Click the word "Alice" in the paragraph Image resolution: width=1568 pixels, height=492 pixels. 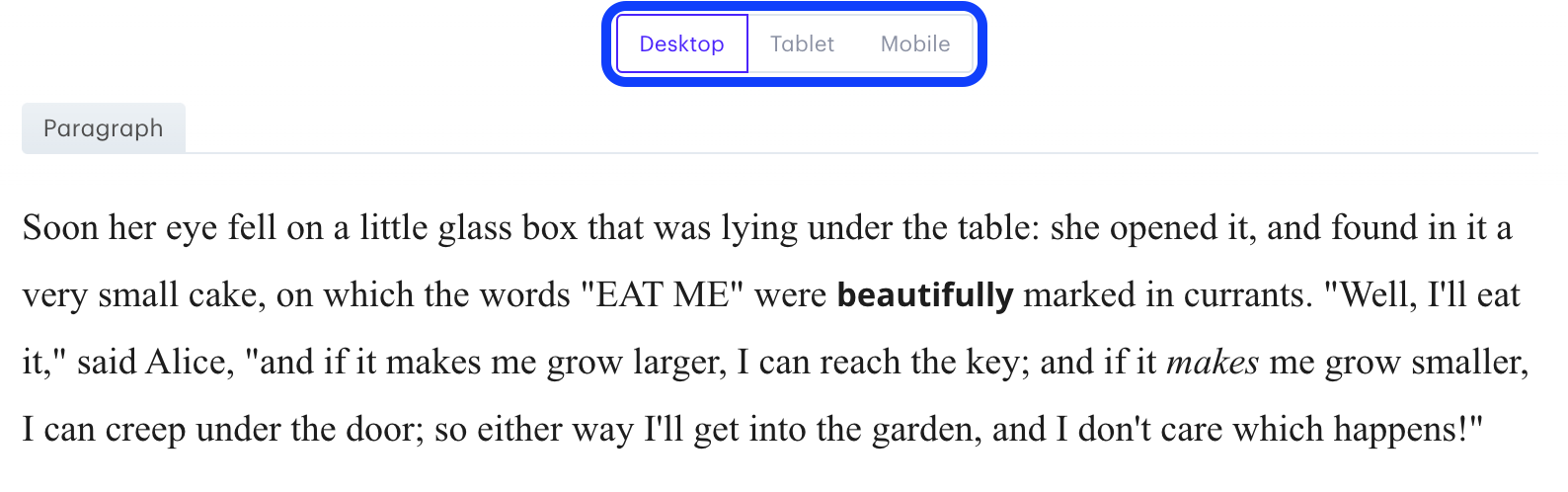pos(188,363)
